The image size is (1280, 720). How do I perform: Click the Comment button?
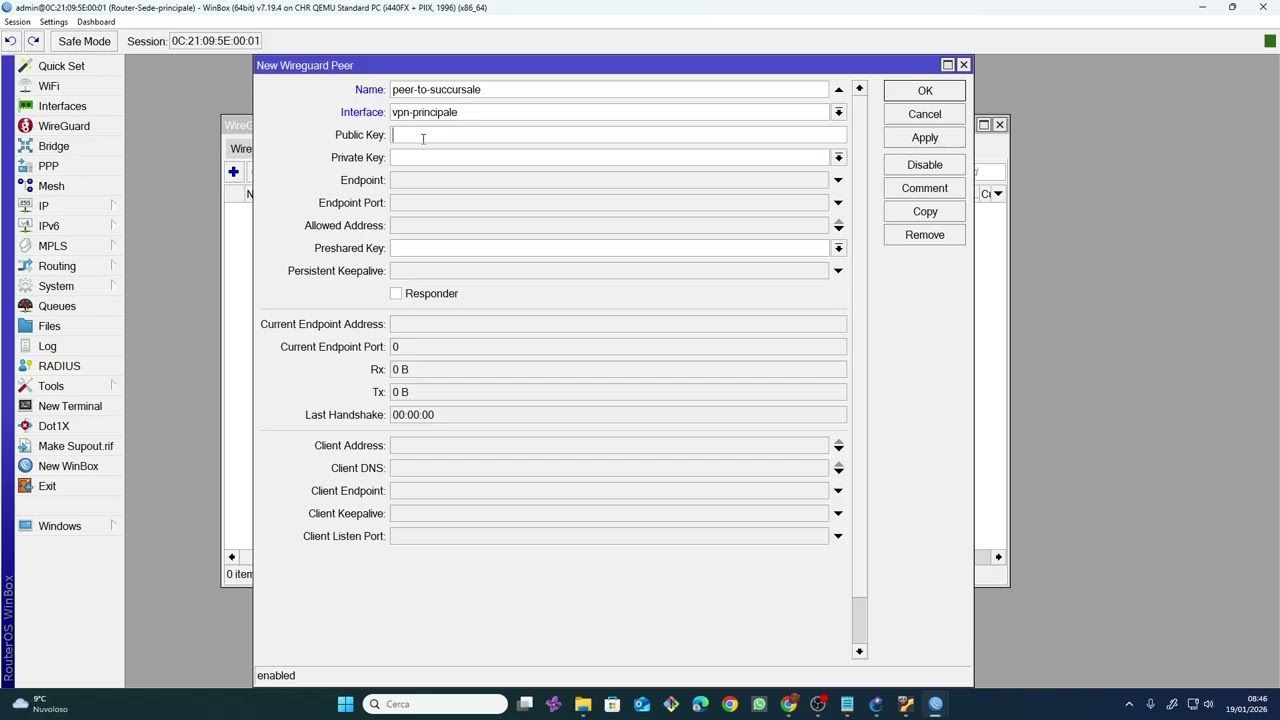pyautogui.click(x=925, y=188)
